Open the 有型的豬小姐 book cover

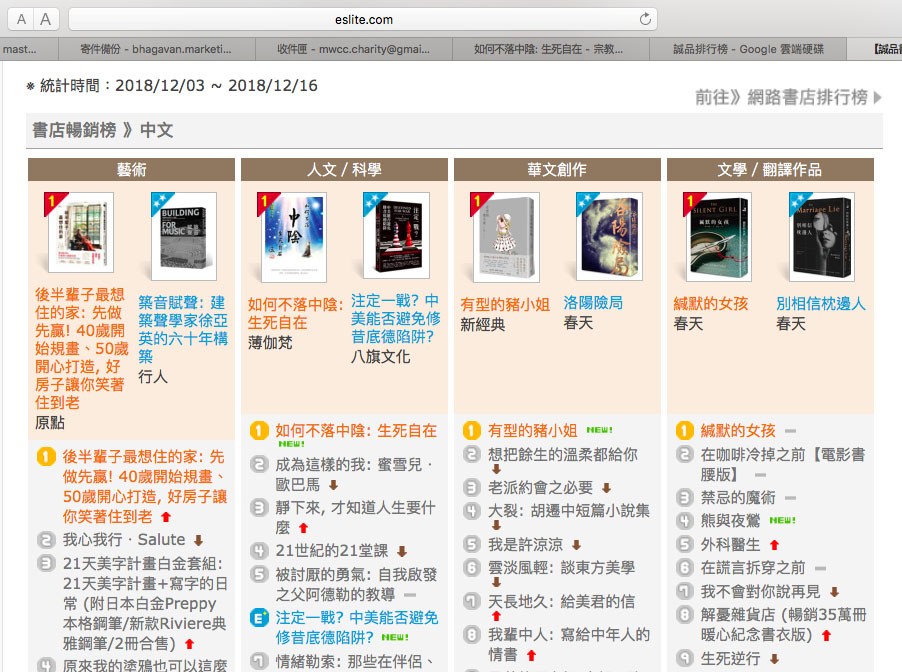point(507,237)
